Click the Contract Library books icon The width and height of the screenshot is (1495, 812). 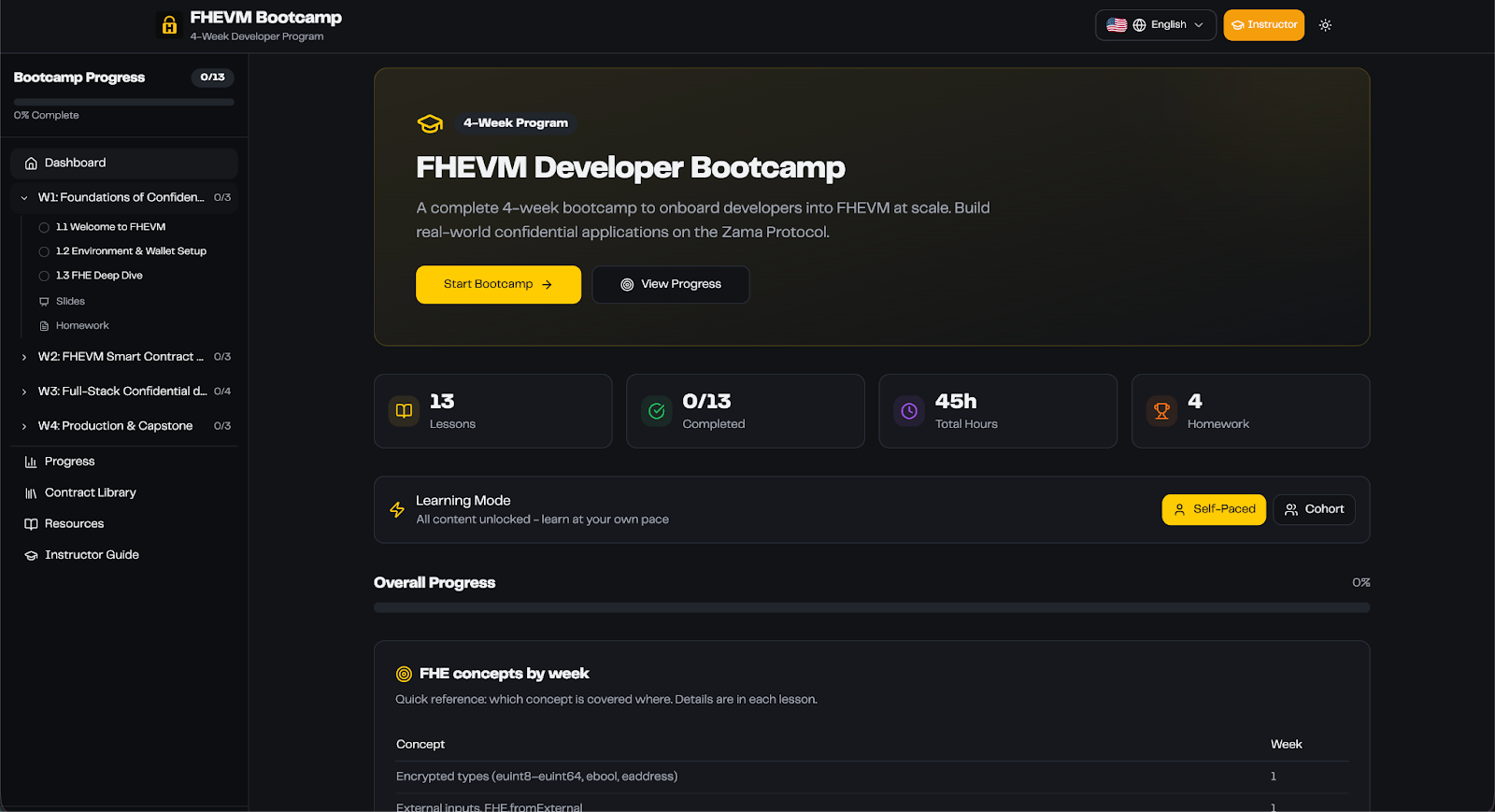[31, 493]
